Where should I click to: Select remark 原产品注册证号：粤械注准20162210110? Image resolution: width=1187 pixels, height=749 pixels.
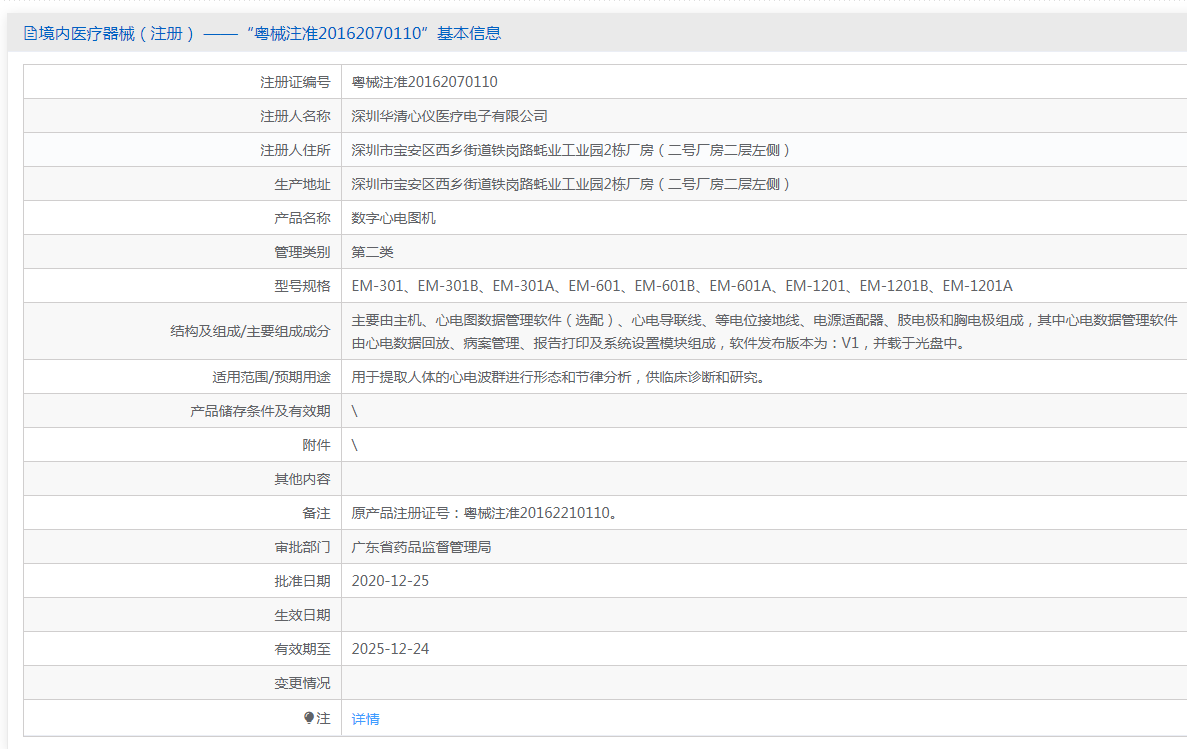486,513
